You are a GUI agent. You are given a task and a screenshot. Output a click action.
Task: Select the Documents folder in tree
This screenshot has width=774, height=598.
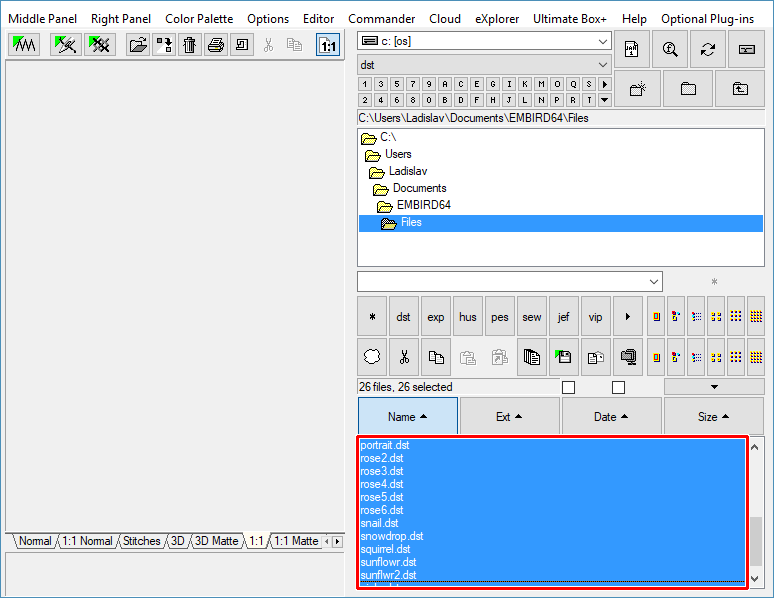(x=419, y=188)
